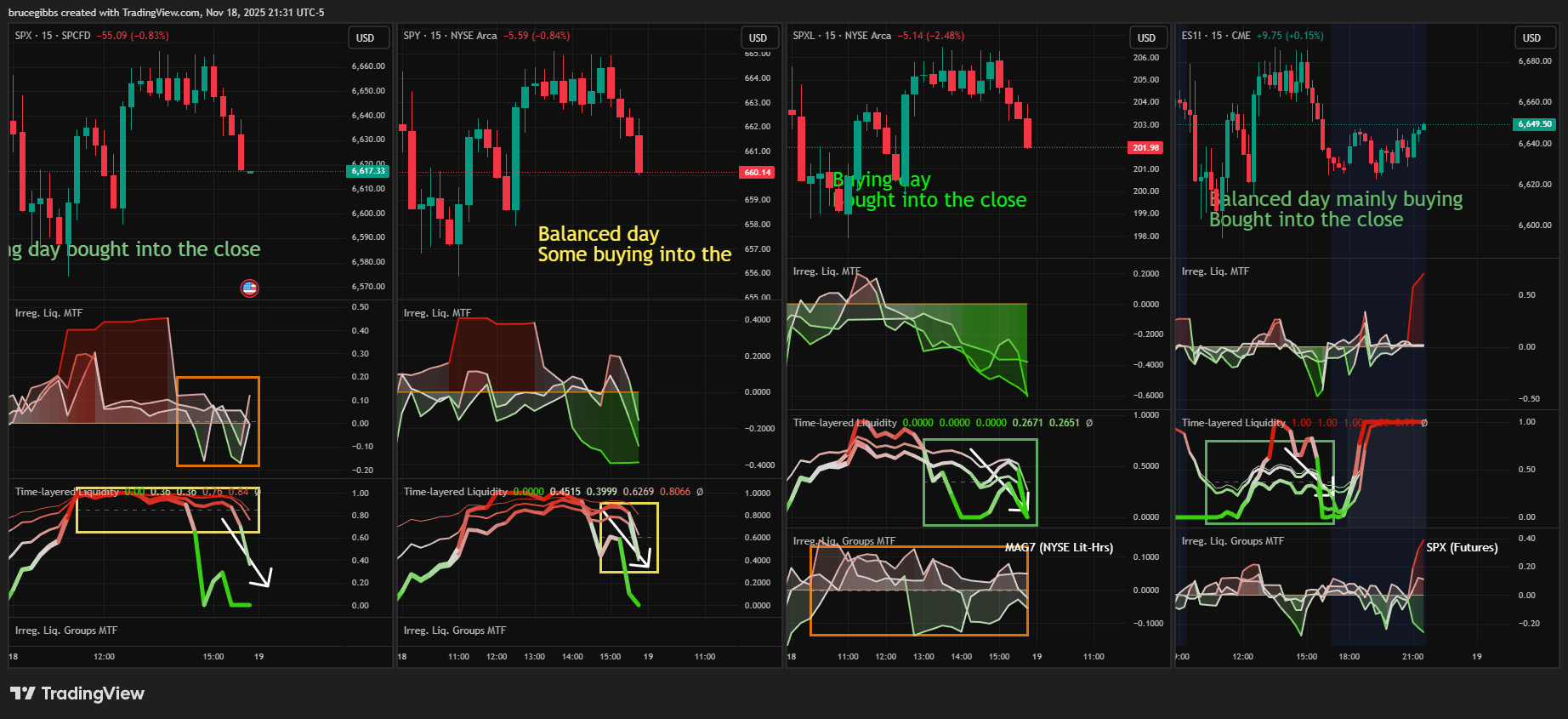This screenshot has width=1568, height=719.
Task: Select the Irreg. Liq. Groups MTF label in SPY pane
Action: [x=454, y=631]
